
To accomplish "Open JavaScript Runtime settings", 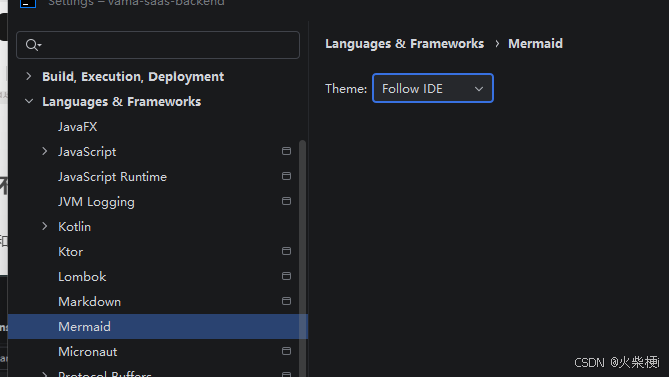I will point(112,177).
